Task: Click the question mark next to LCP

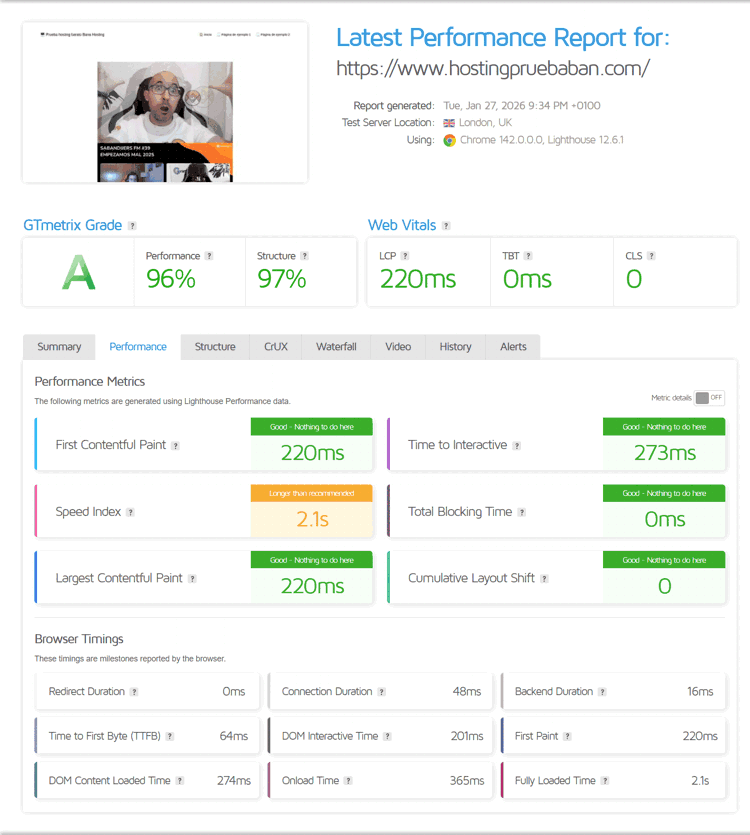Action: 405,256
